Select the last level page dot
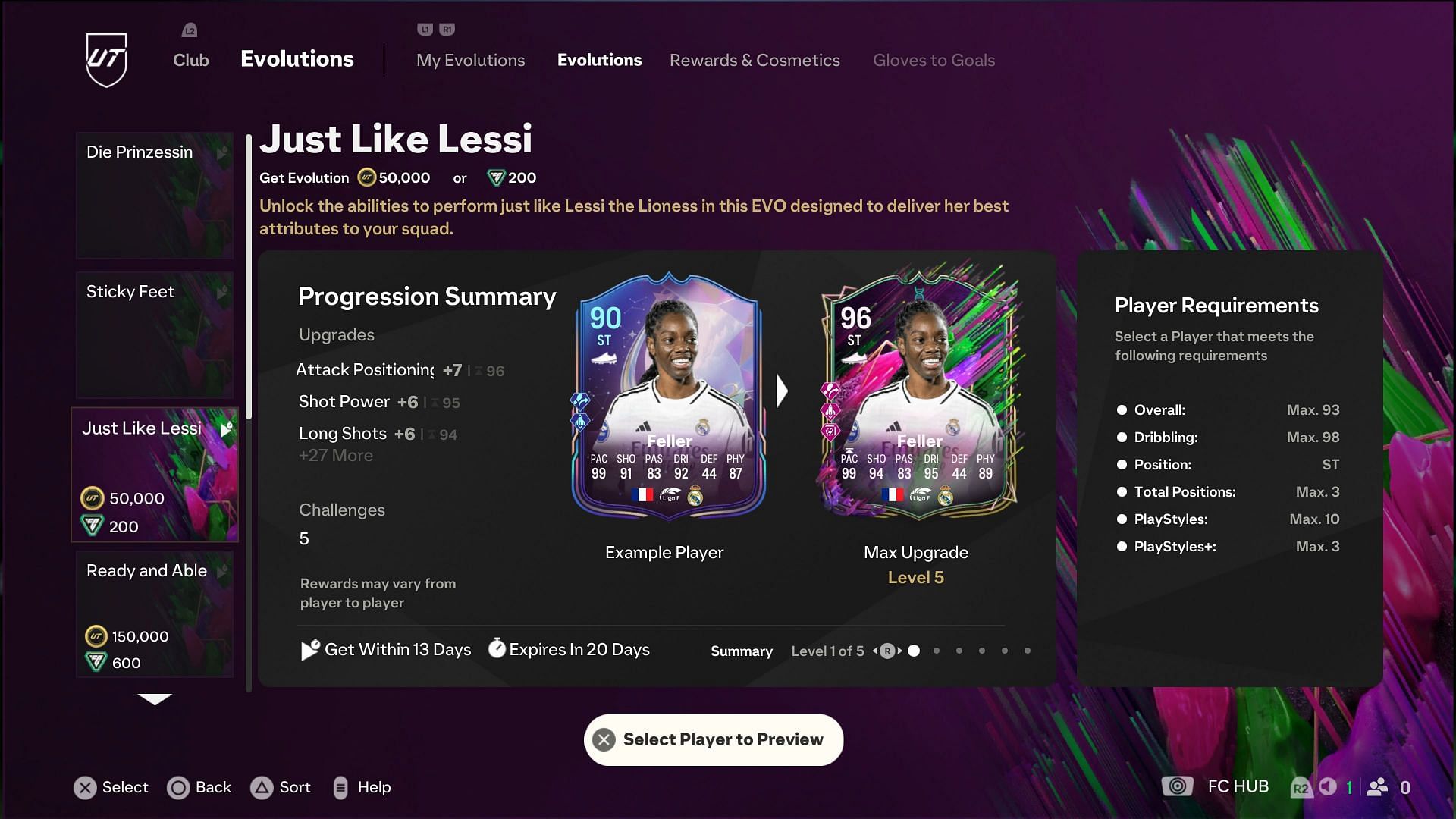1456x819 pixels. click(x=1028, y=651)
